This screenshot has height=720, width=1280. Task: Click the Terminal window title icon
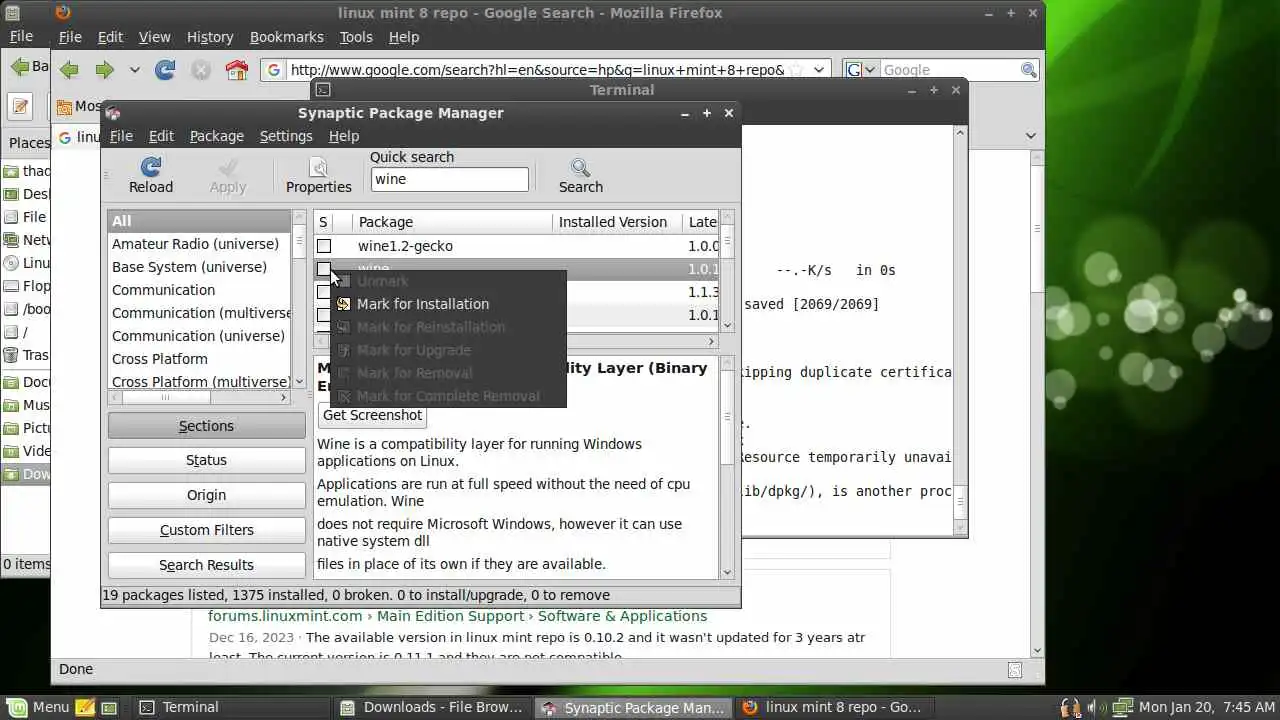(x=323, y=90)
